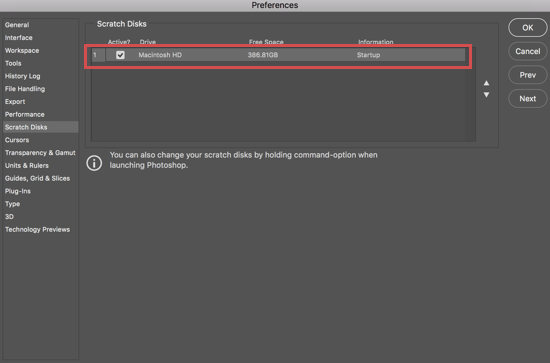Screen dimensions: 550x363
Task: Switch to Units & Rulers
Action: [x=27, y=166]
